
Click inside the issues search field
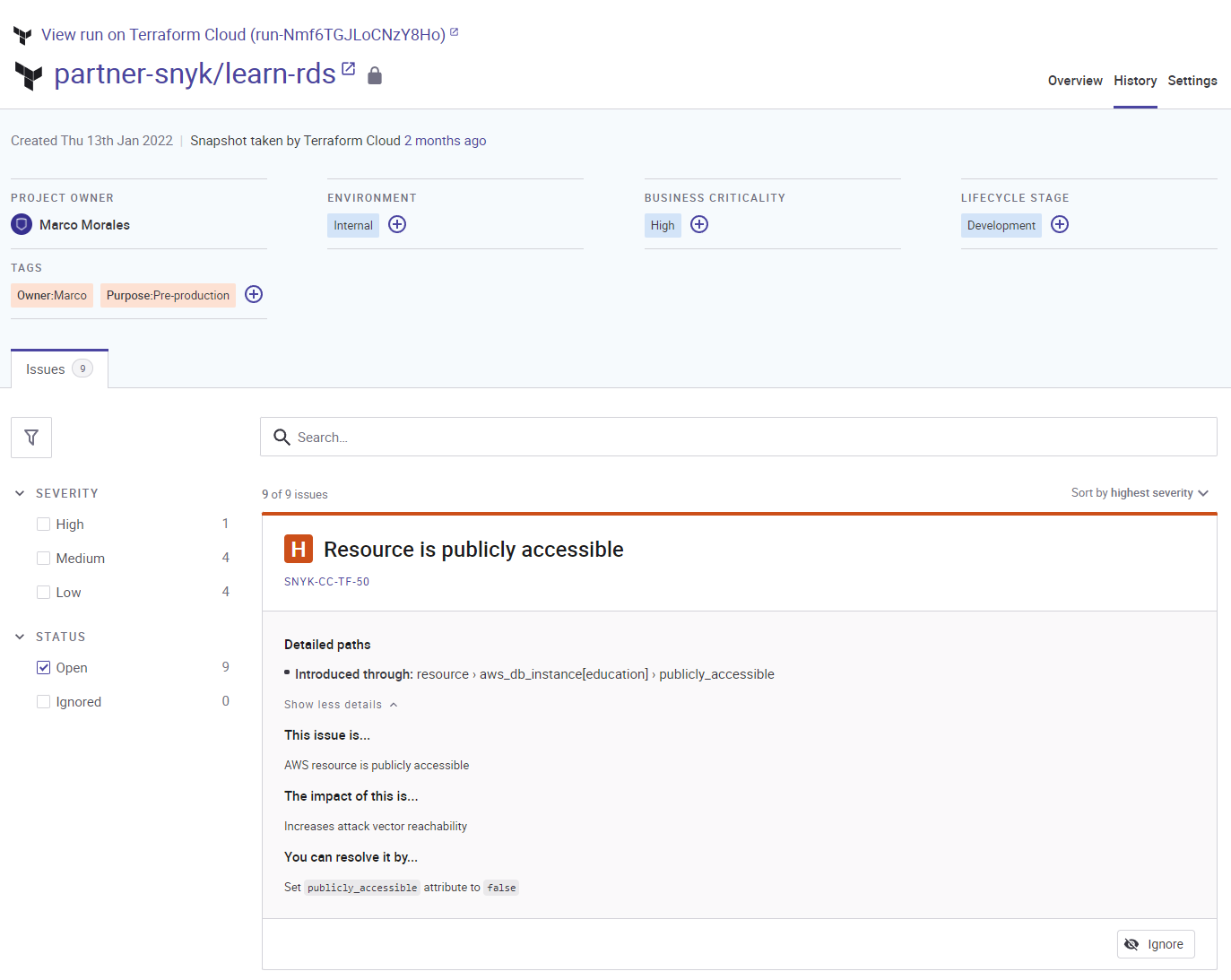737,437
